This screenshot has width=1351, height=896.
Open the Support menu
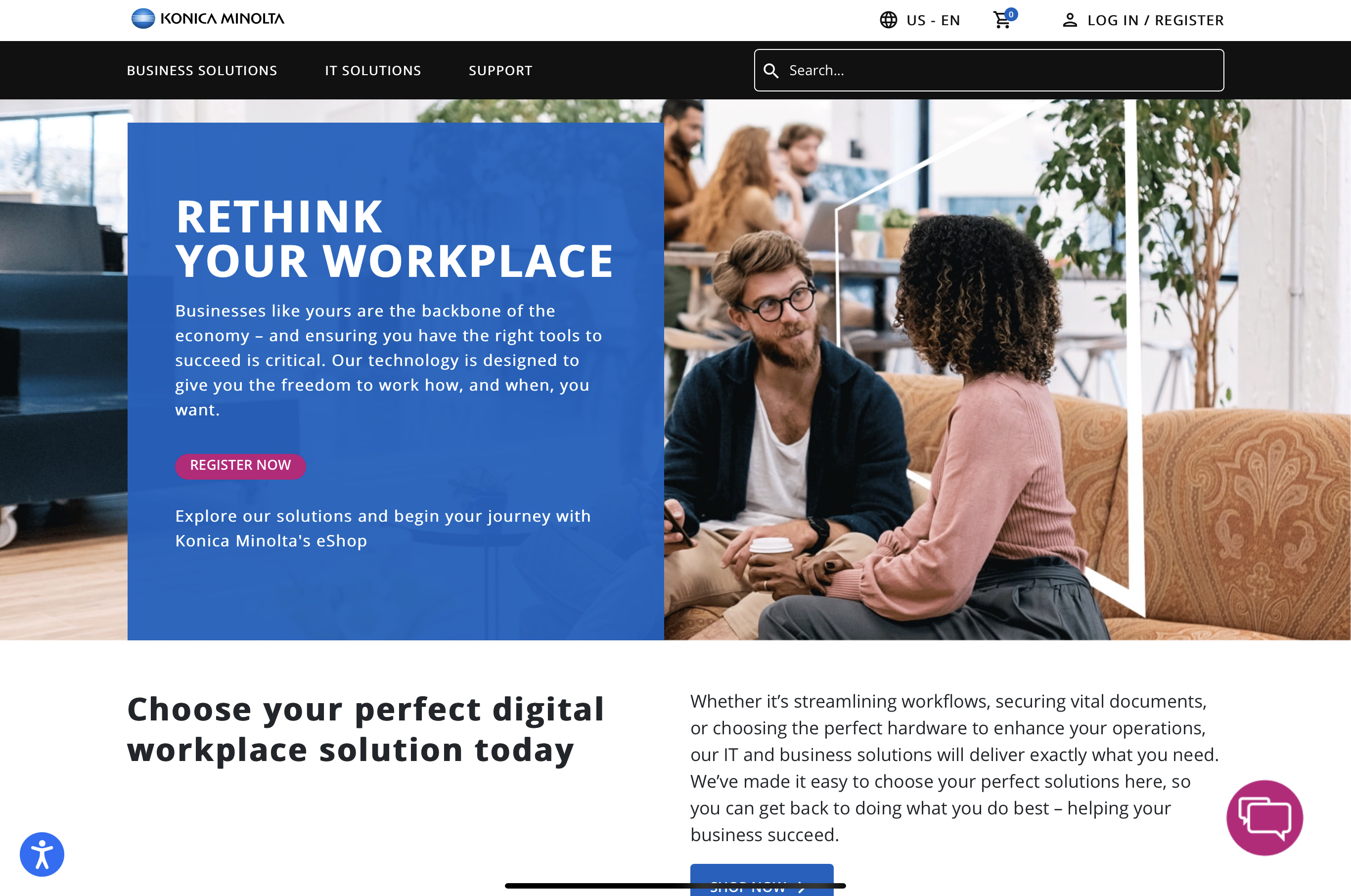pyautogui.click(x=500, y=70)
